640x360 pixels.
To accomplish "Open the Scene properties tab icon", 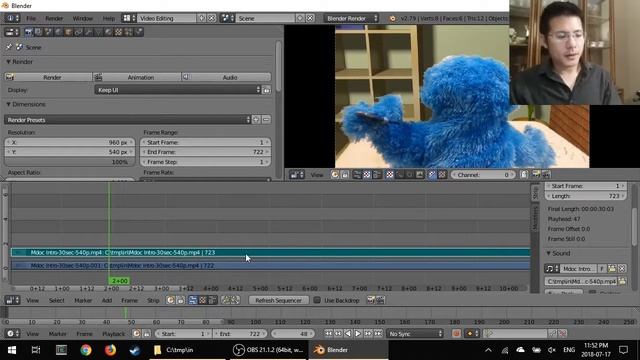I will pos(48,32).
